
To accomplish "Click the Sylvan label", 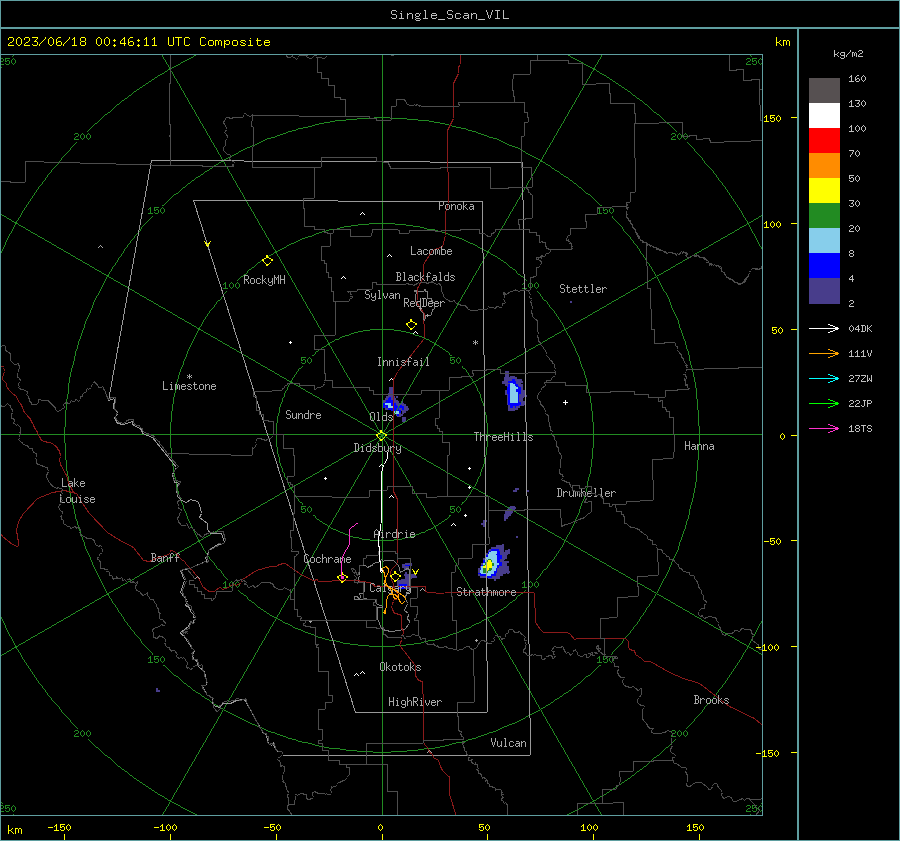I will point(382,295).
